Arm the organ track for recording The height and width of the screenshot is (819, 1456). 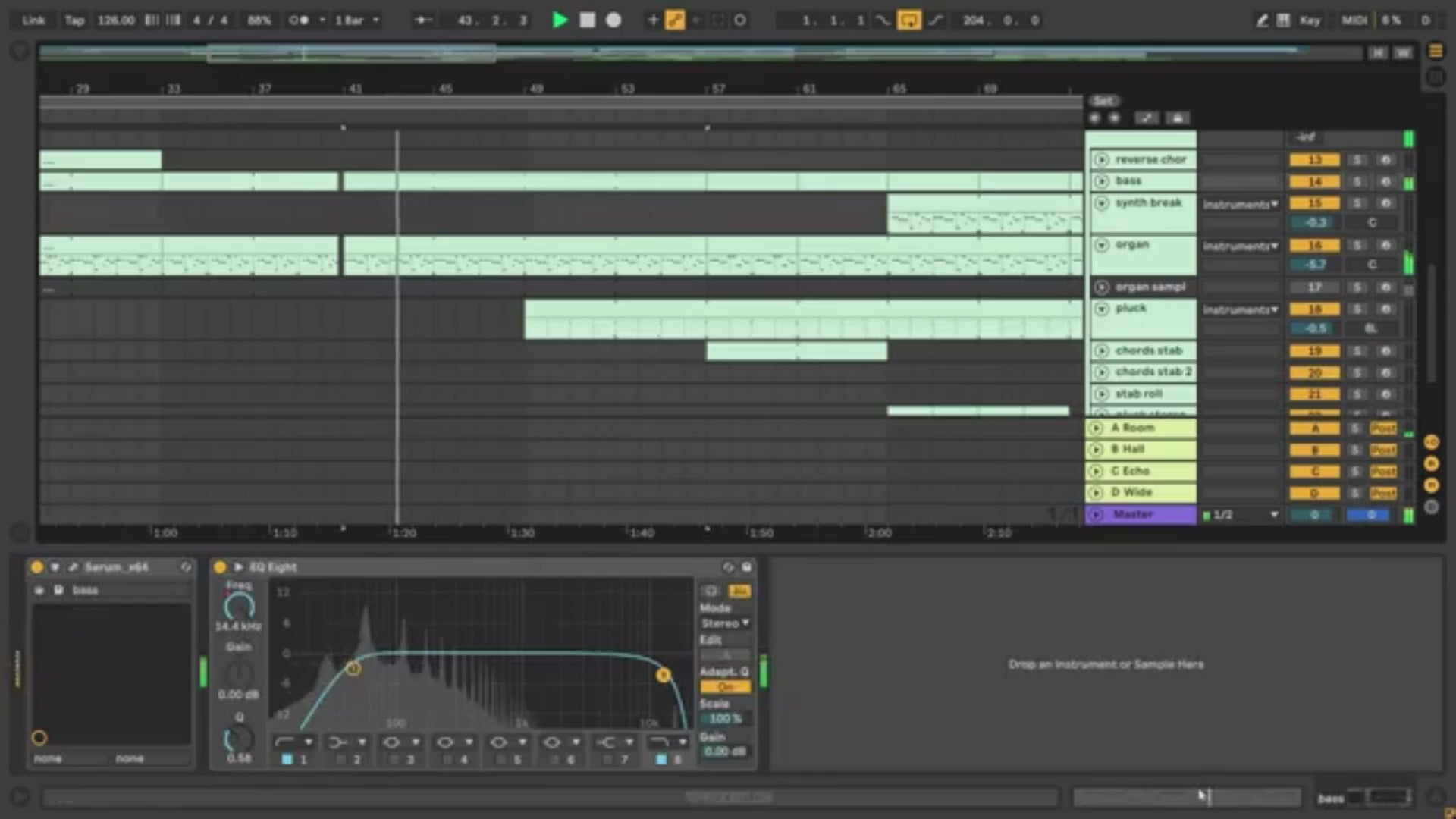click(x=1385, y=246)
